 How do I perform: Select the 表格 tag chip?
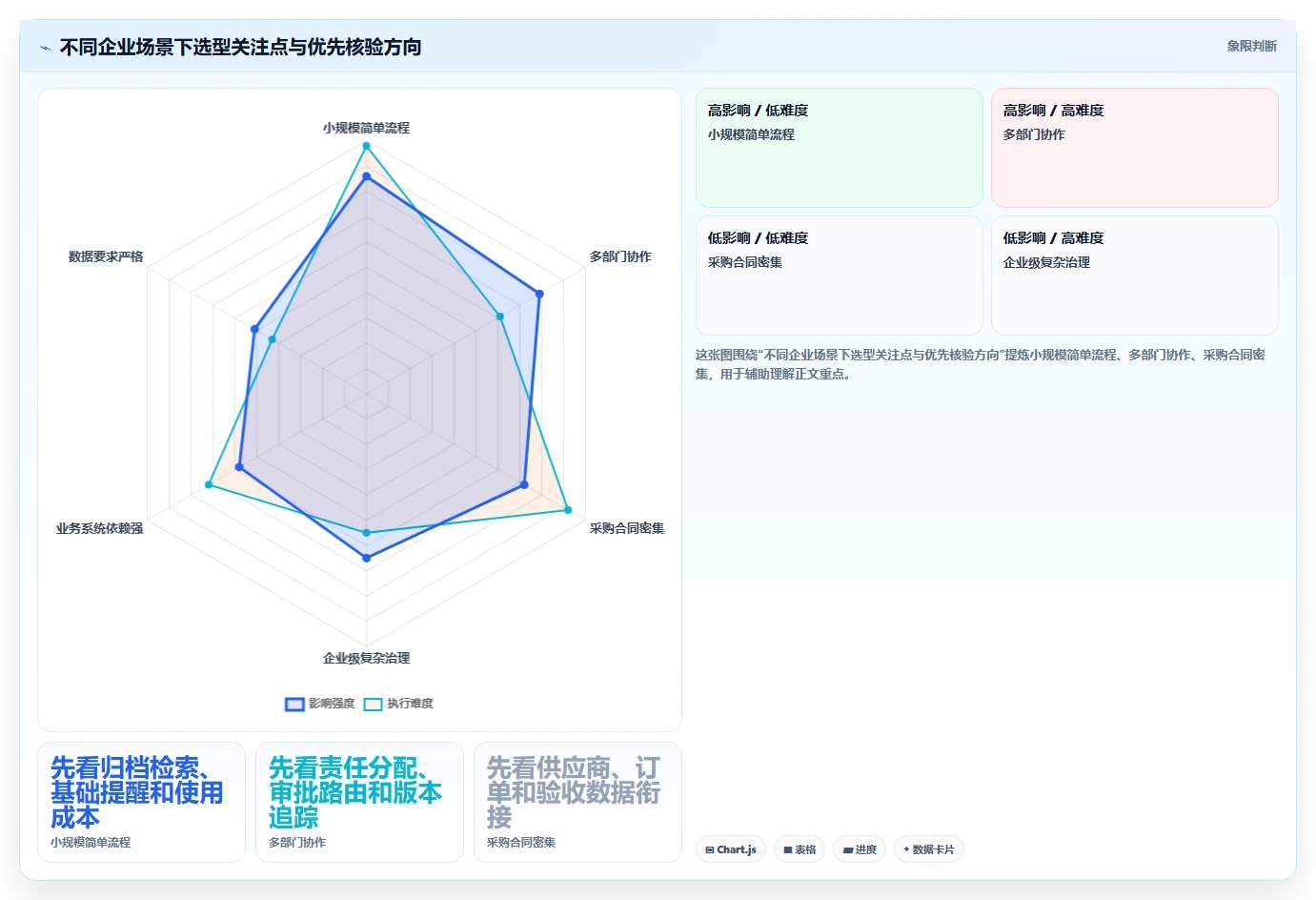(800, 849)
